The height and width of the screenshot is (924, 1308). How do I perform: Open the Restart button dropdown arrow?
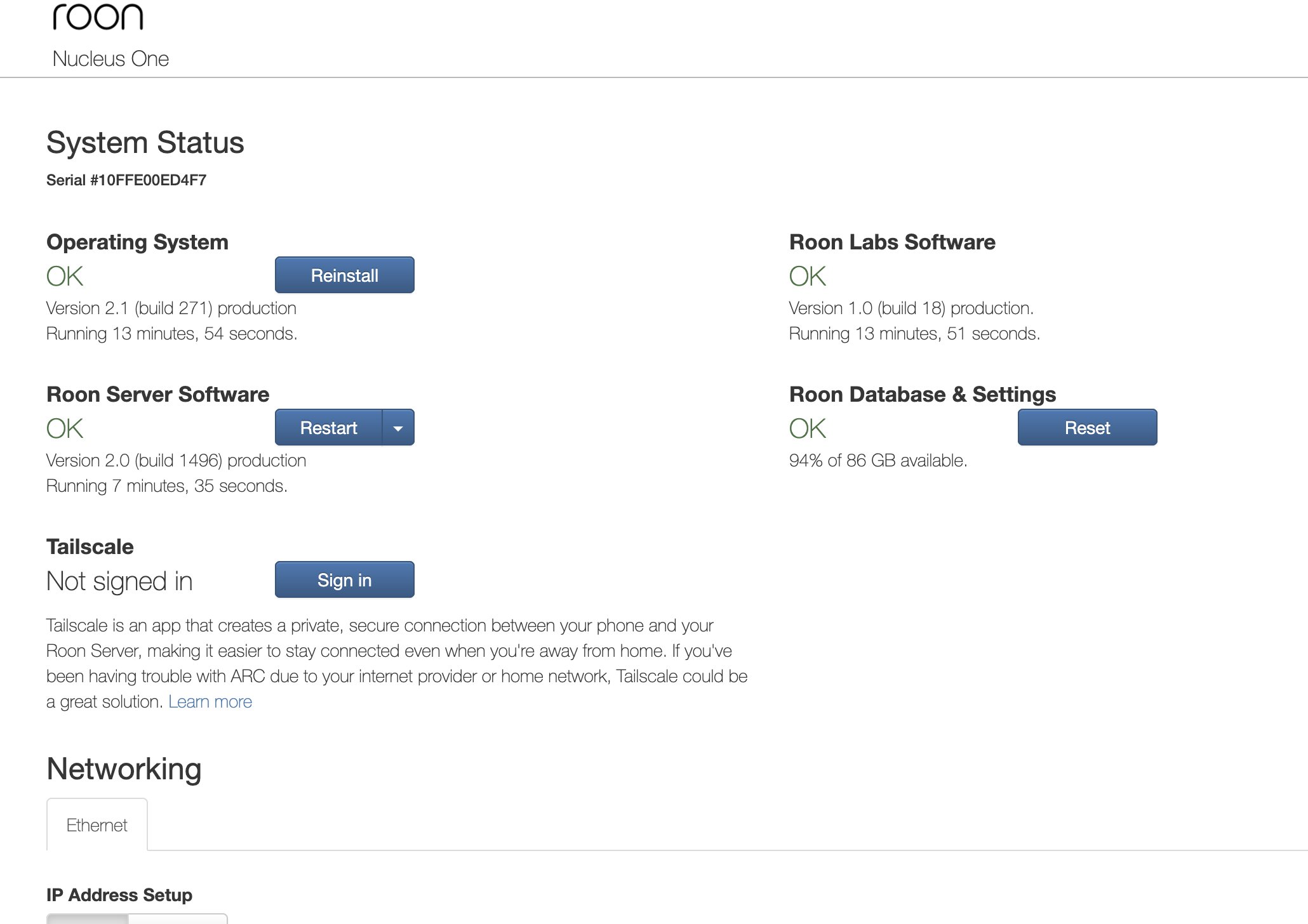398,427
